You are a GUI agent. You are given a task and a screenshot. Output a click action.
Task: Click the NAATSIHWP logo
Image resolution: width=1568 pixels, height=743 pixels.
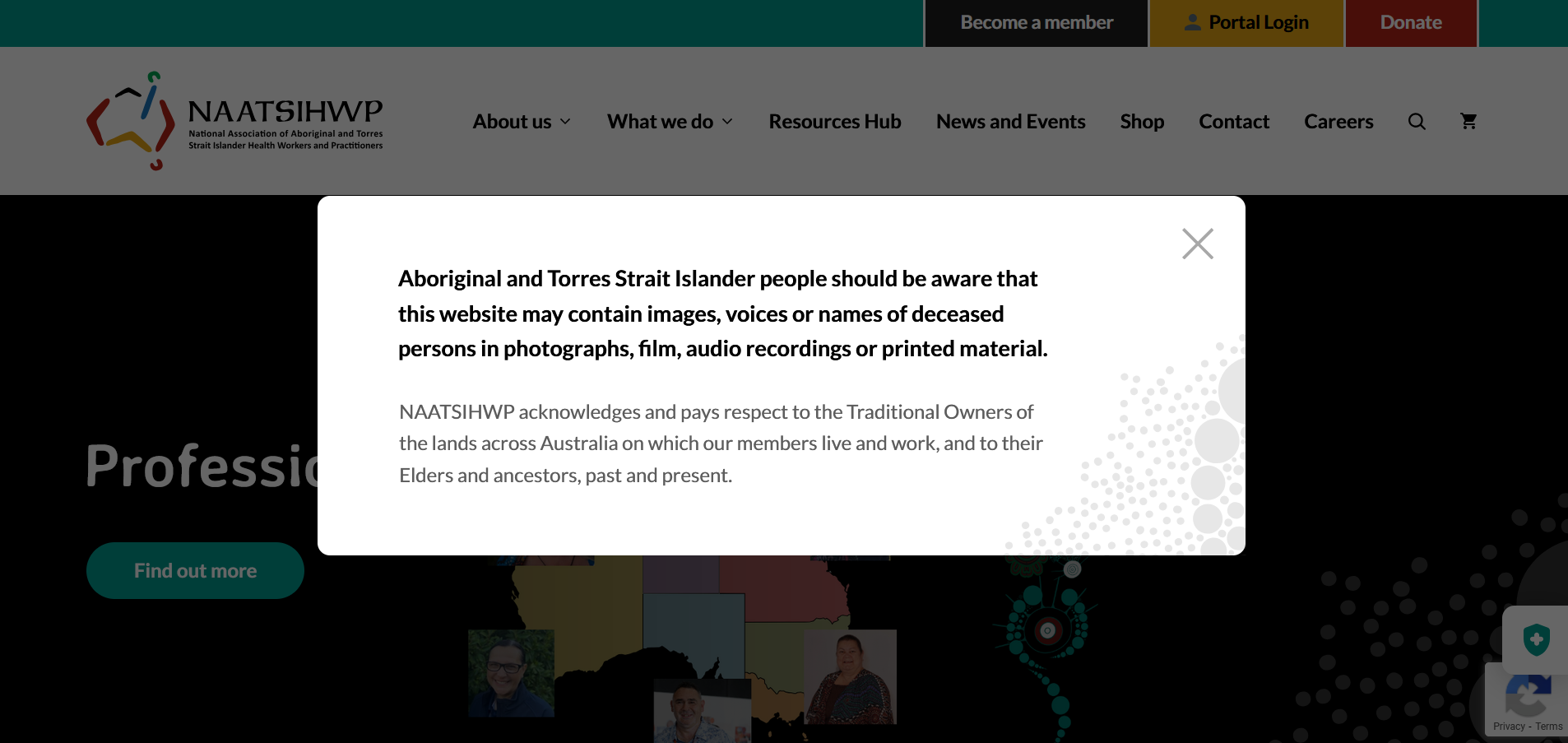(234, 121)
